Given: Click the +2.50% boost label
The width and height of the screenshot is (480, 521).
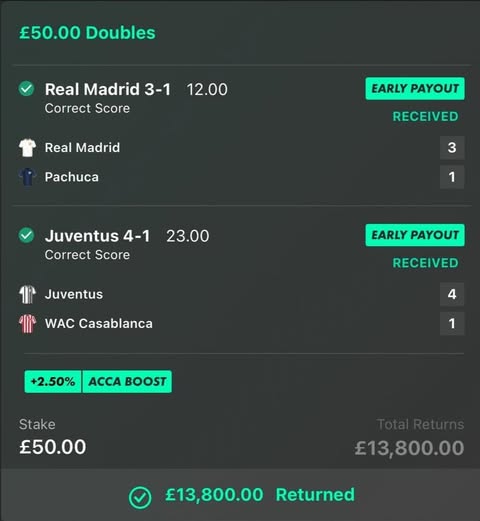Looking at the screenshot, I should (x=53, y=382).
